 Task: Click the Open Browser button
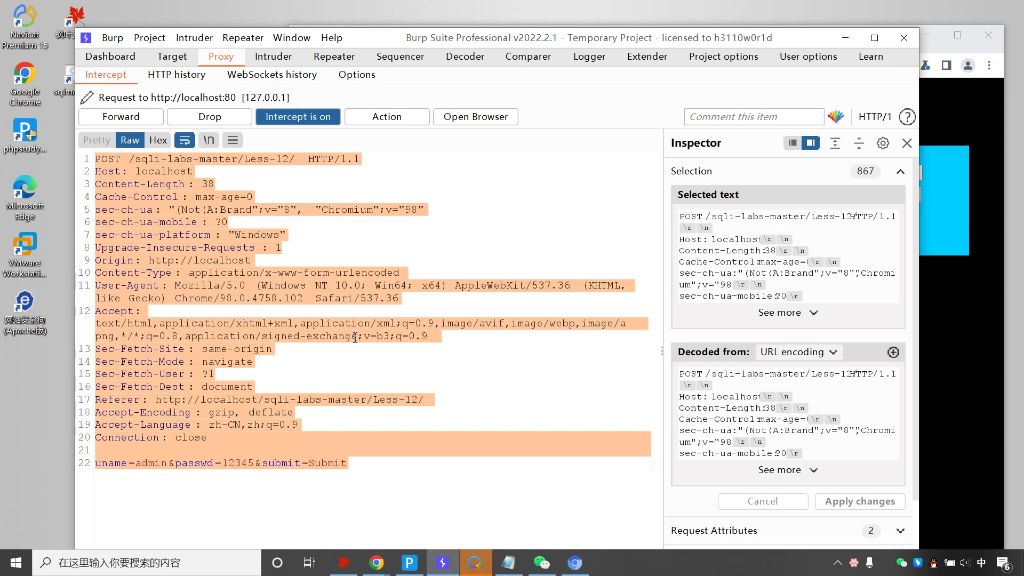tap(475, 117)
